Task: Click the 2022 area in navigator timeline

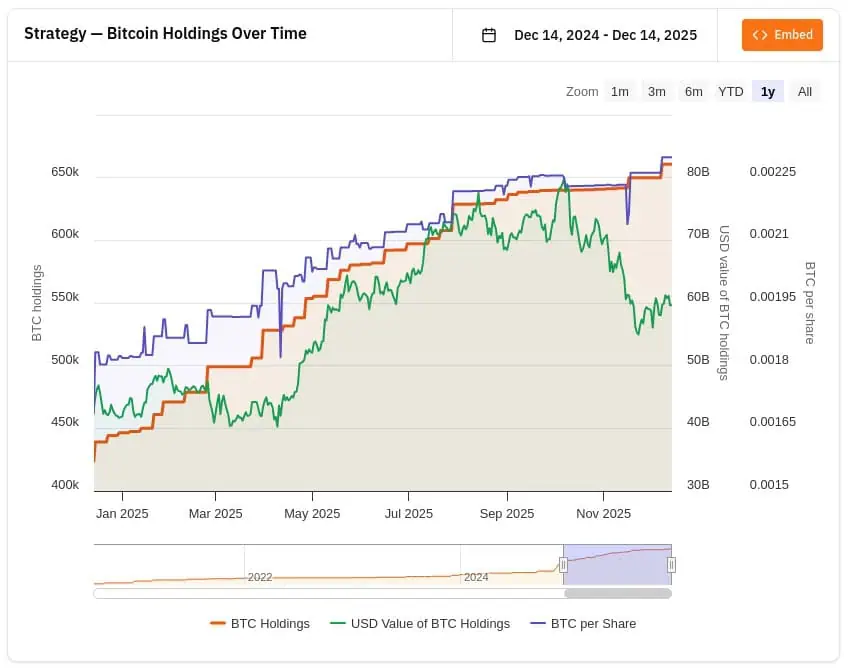Action: pos(260,577)
